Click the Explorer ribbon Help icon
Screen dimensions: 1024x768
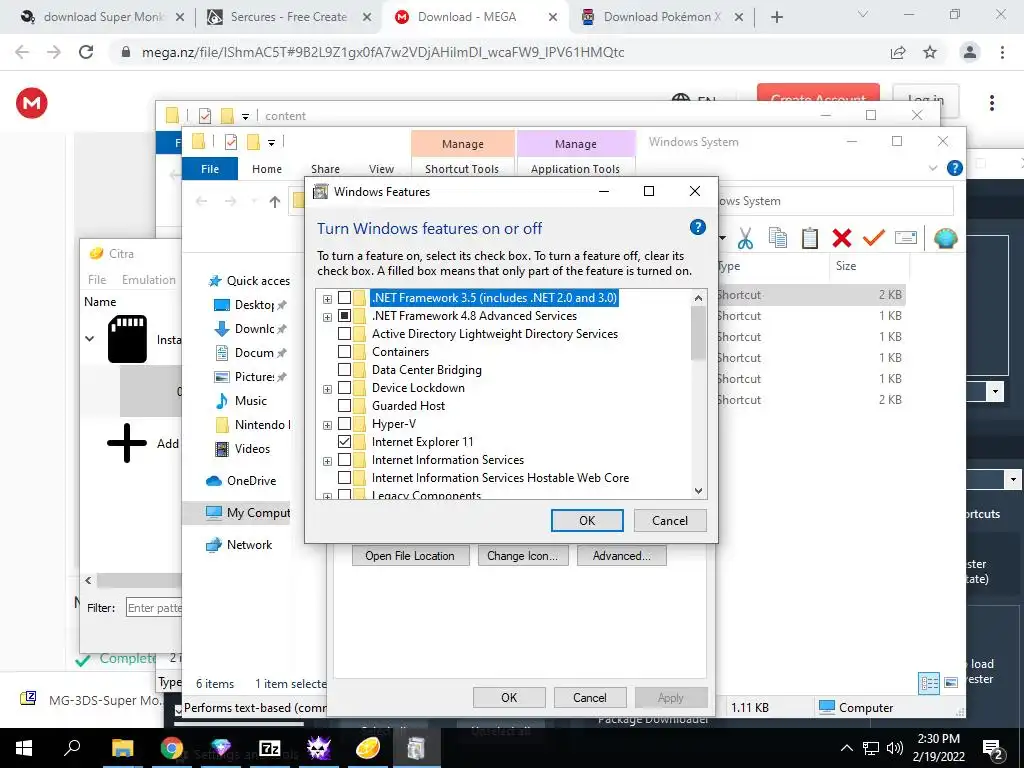954,168
